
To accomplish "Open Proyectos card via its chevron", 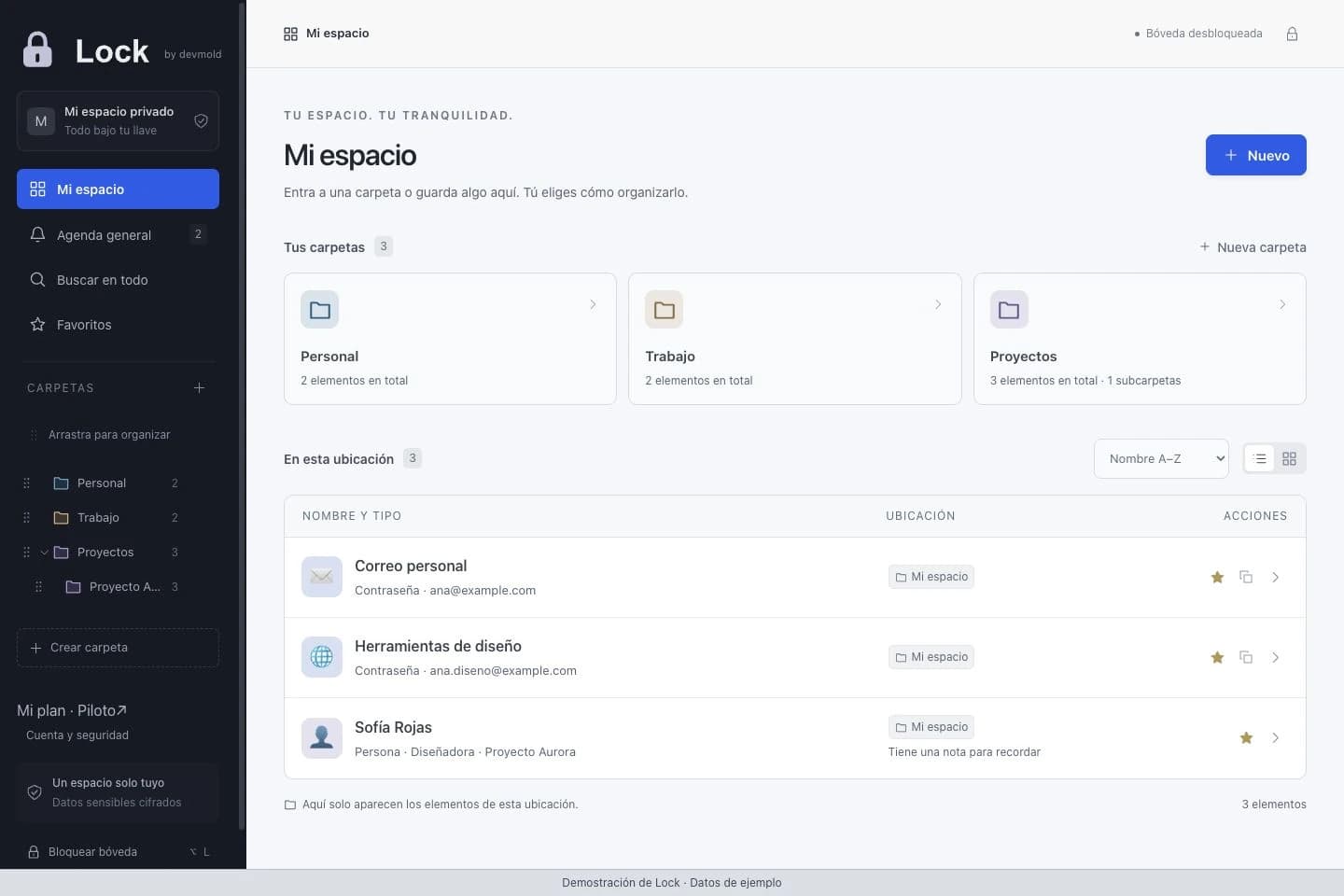I will pos(1282,304).
